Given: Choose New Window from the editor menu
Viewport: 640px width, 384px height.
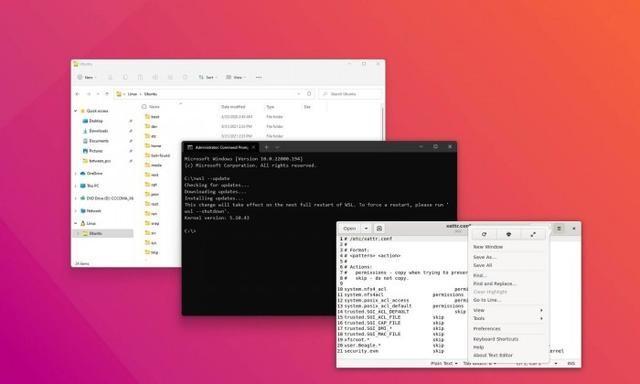Looking at the screenshot, I should click(x=488, y=247).
